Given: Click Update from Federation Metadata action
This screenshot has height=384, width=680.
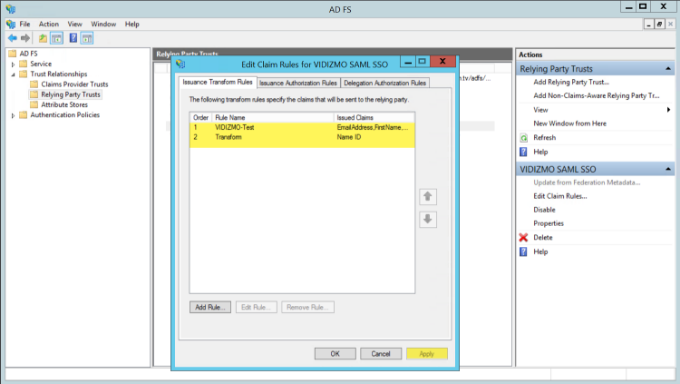Looking at the screenshot, I should click(x=587, y=182).
